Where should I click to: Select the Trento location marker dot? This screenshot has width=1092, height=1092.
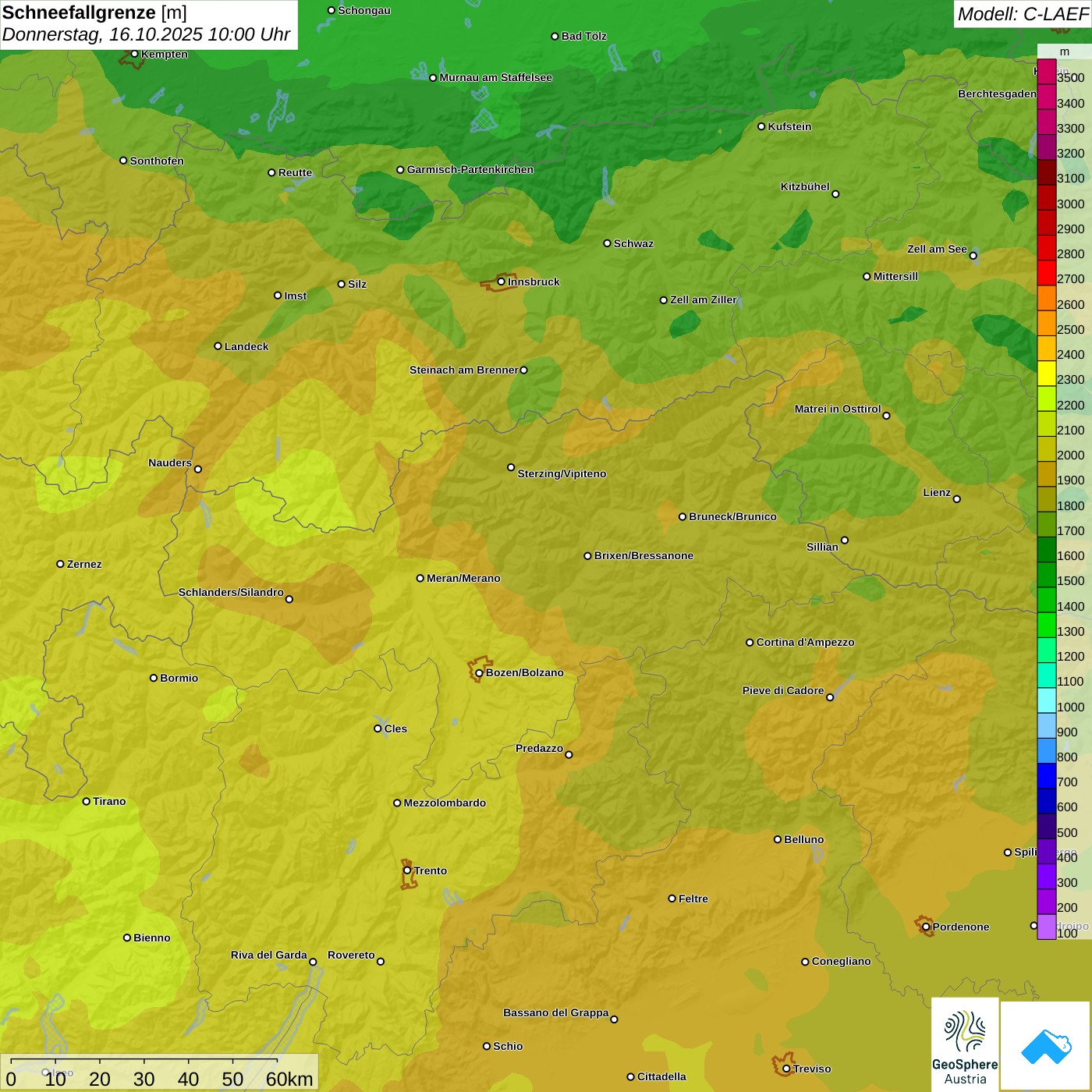[x=407, y=870]
